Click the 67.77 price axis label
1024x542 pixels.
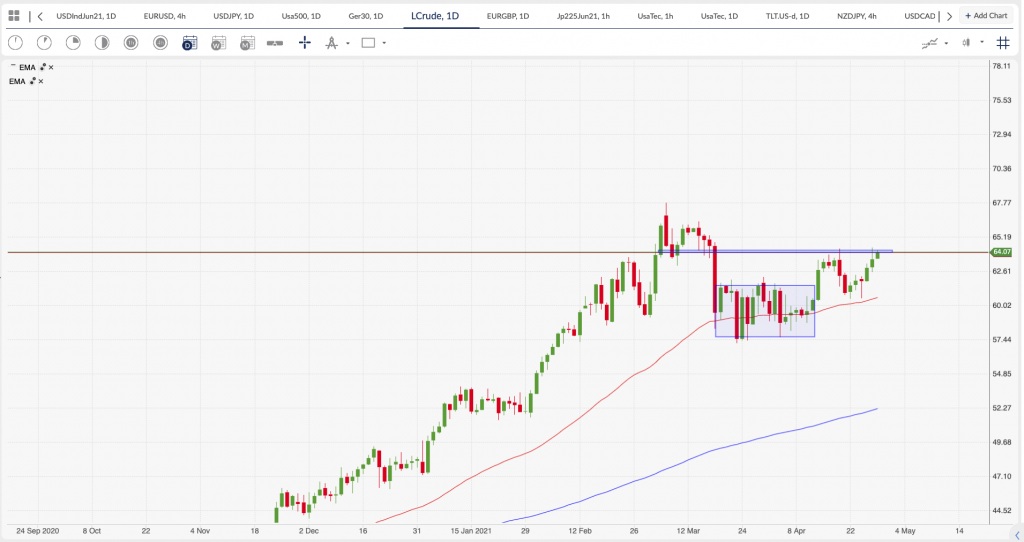pyautogui.click(x=1001, y=203)
